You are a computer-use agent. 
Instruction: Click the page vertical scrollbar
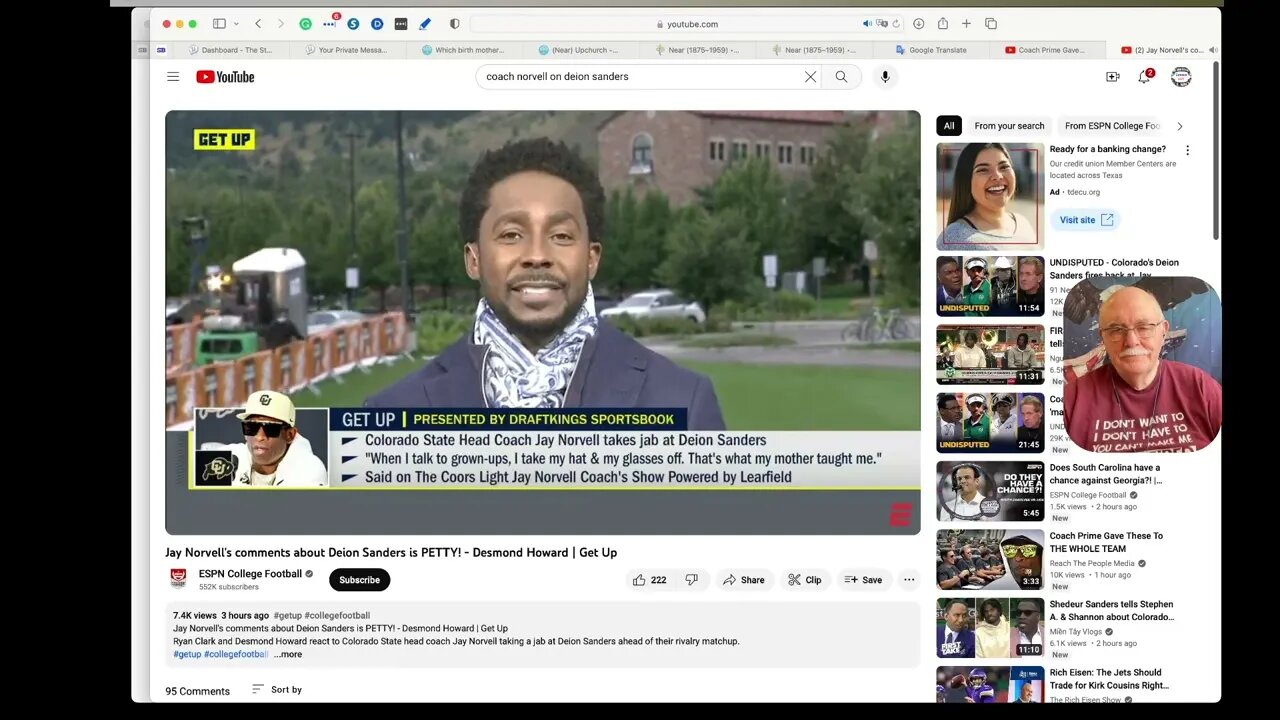pos(1216,150)
